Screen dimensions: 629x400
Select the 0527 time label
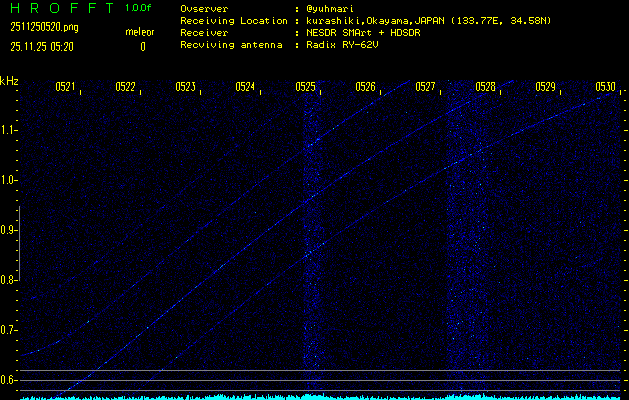[x=425, y=87]
